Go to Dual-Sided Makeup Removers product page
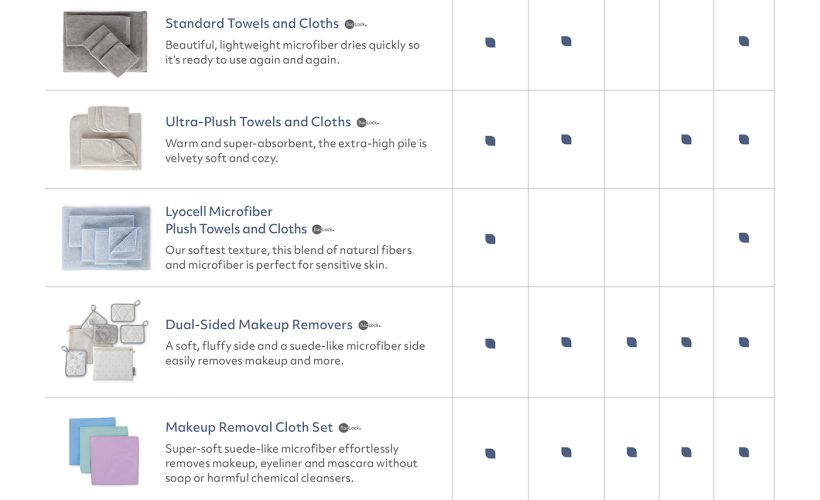820x500 pixels. [x=259, y=325]
